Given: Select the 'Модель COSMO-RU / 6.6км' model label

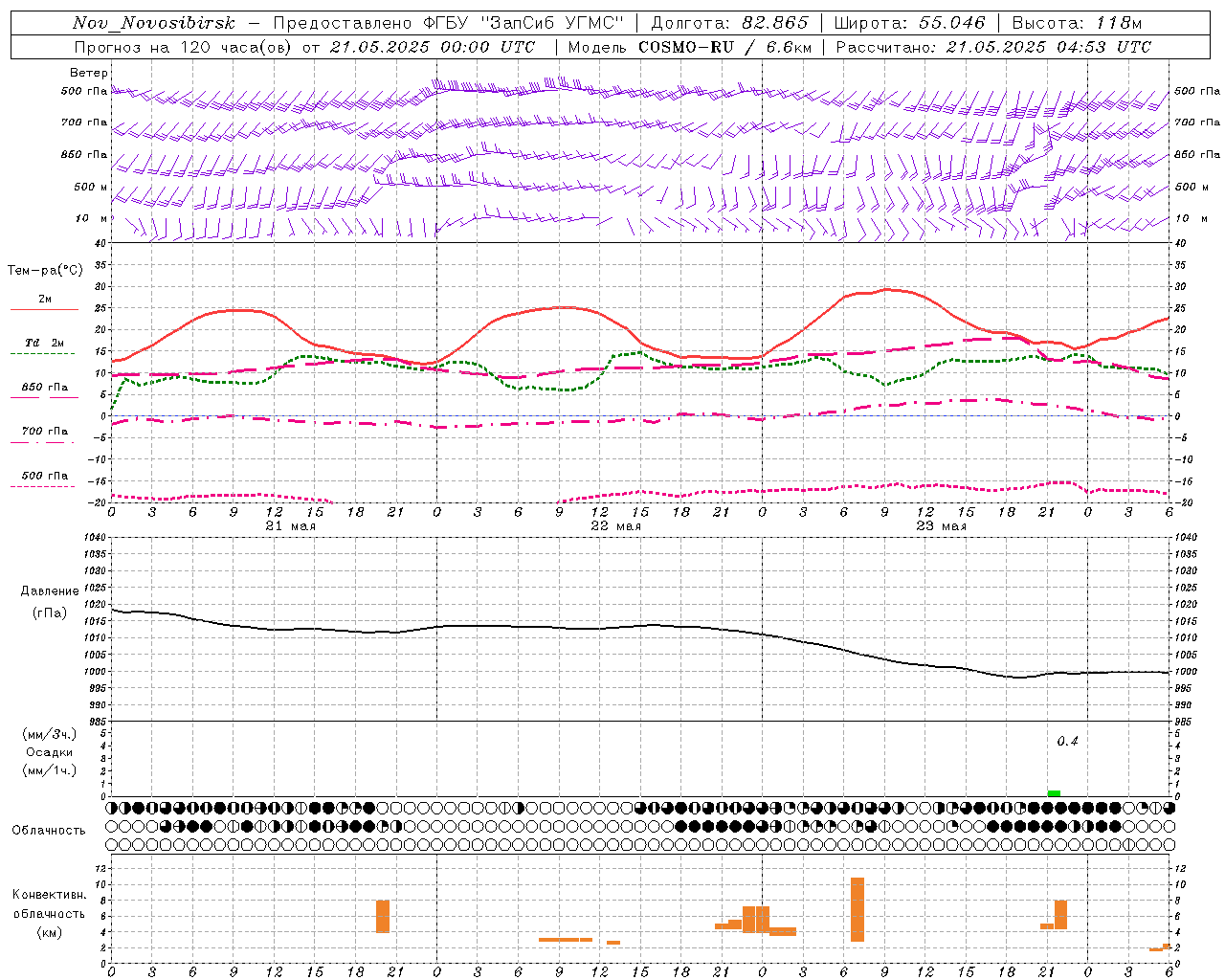Looking at the screenshot, I should click(690, 47).
